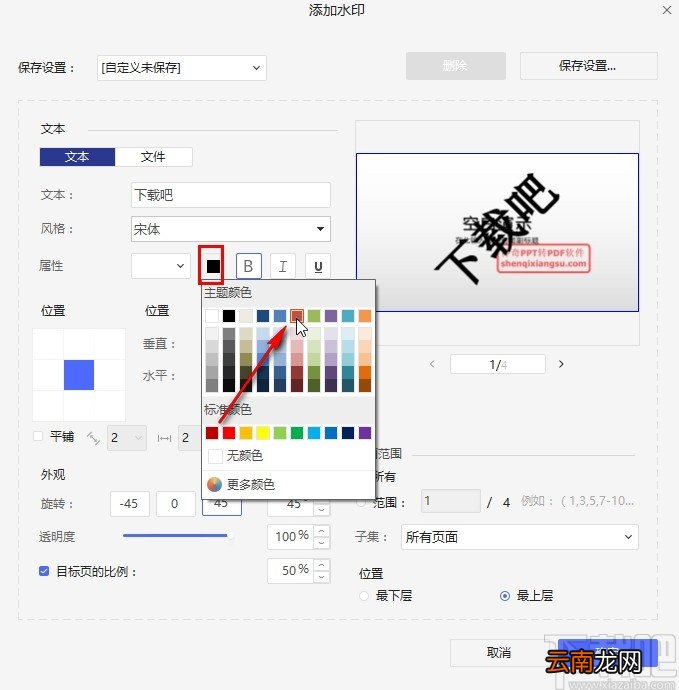Screen dimensions: 679x690
Task: Switch to the 文件 tab
Action: click(153, 157)
